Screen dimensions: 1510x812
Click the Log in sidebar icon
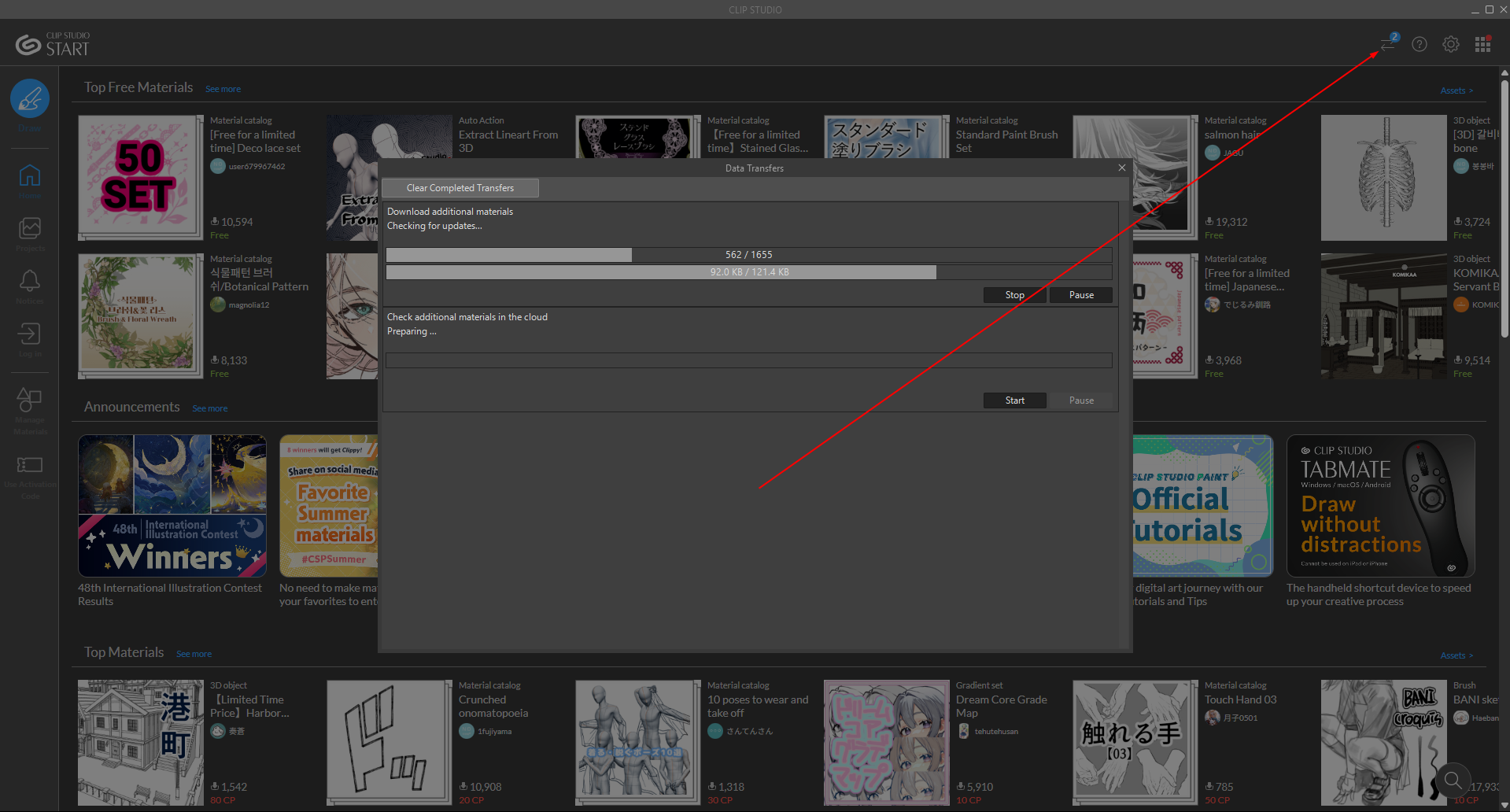click(30, 334)
